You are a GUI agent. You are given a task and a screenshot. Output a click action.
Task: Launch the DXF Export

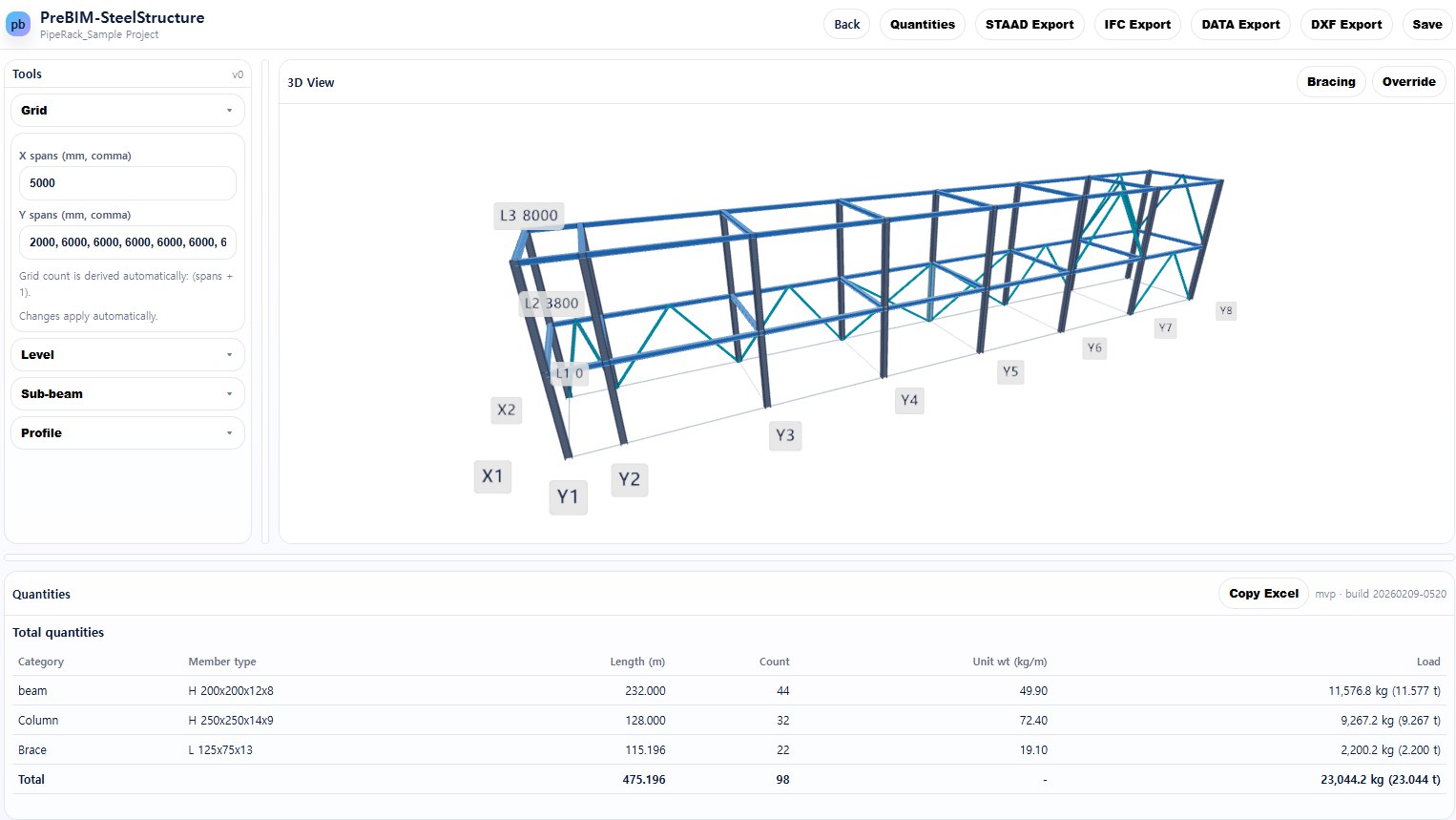1345,24
